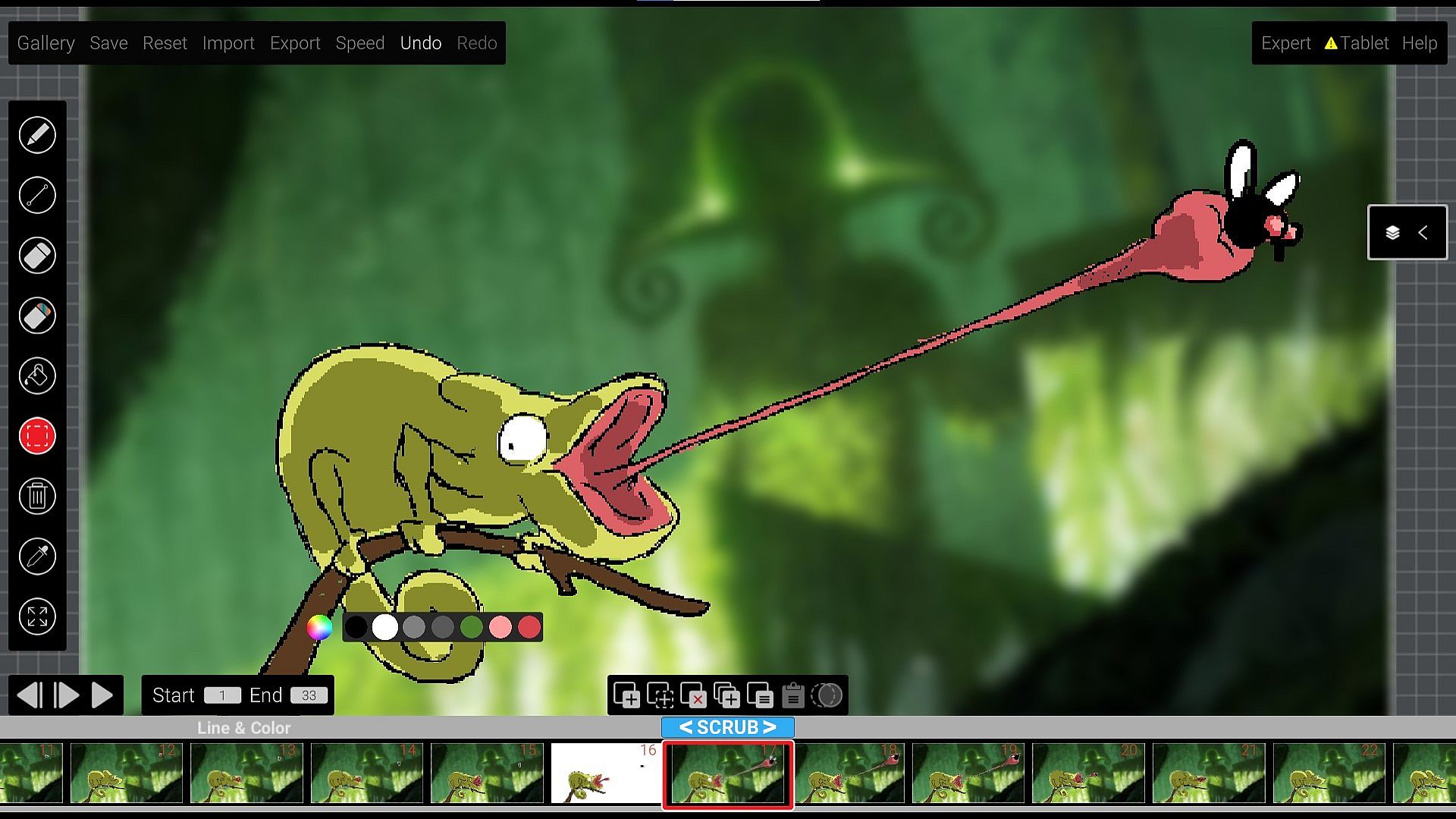Select the Pencil drawing tool
The height and width of the screenshot is (819, 1456).
coord(37,135)
